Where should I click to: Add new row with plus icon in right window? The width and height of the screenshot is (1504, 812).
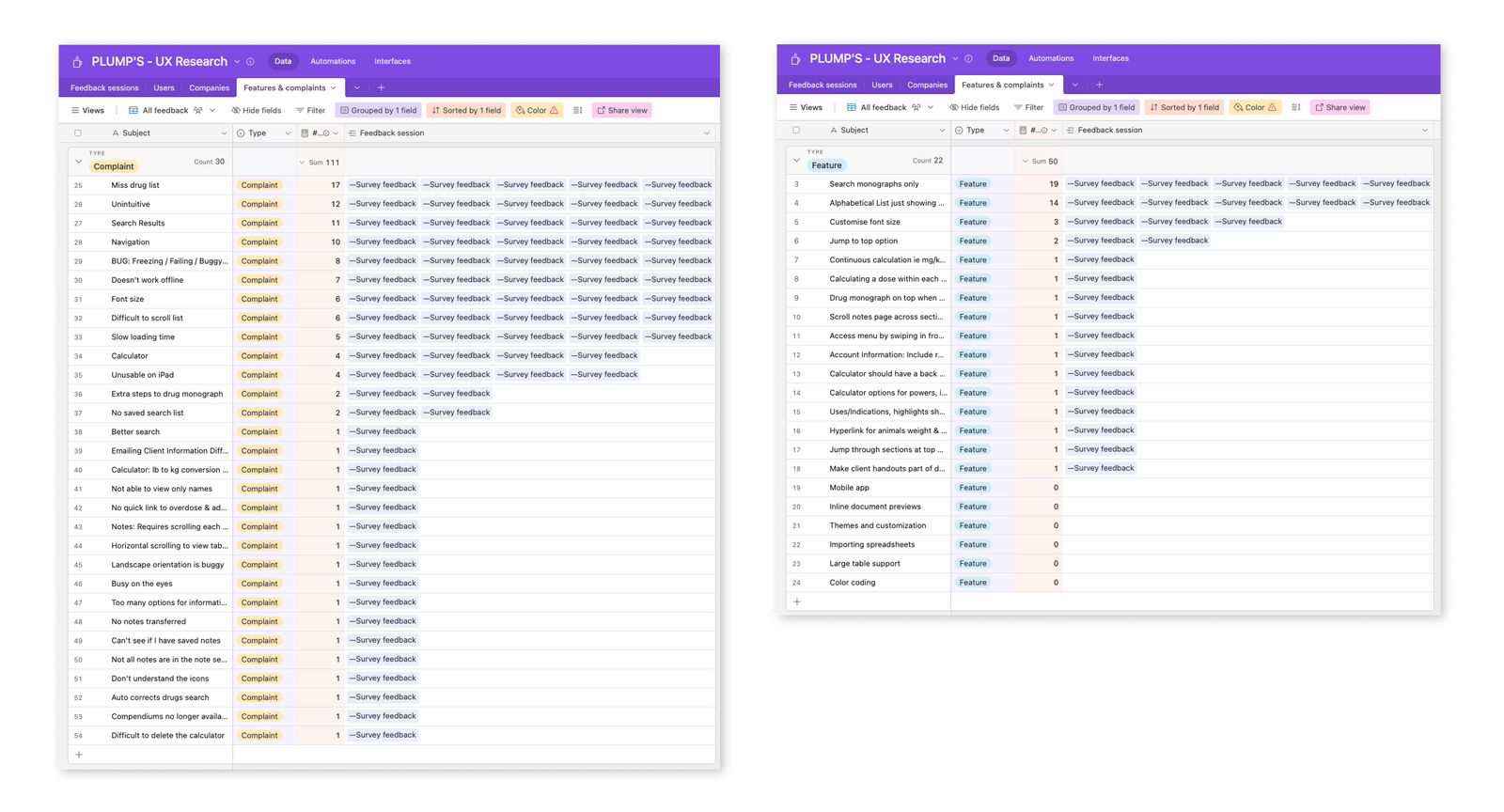coord(797,601)
